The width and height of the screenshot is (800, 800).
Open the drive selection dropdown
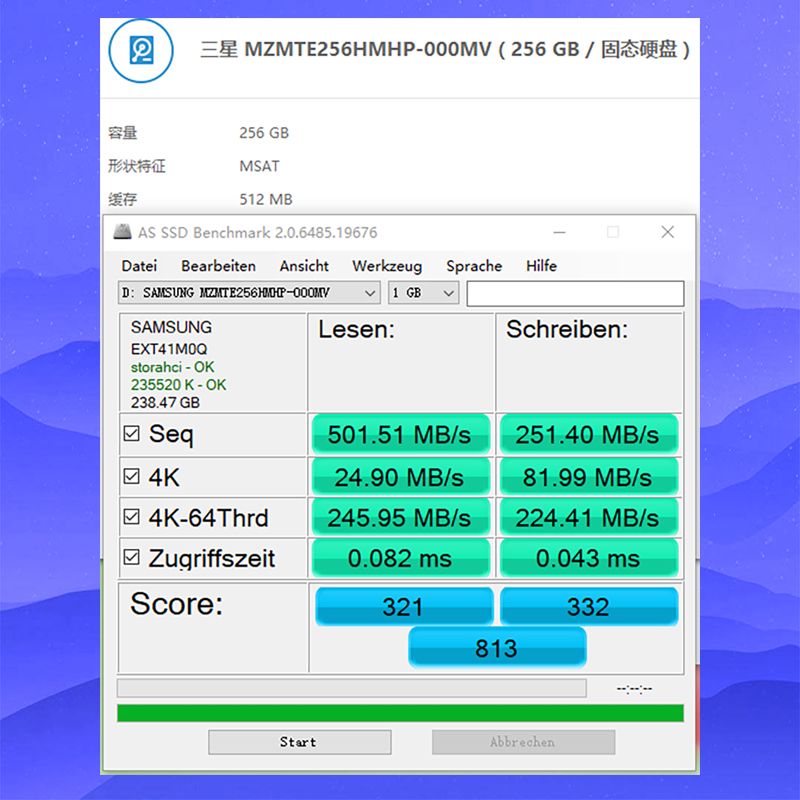(x=249, y=293)
